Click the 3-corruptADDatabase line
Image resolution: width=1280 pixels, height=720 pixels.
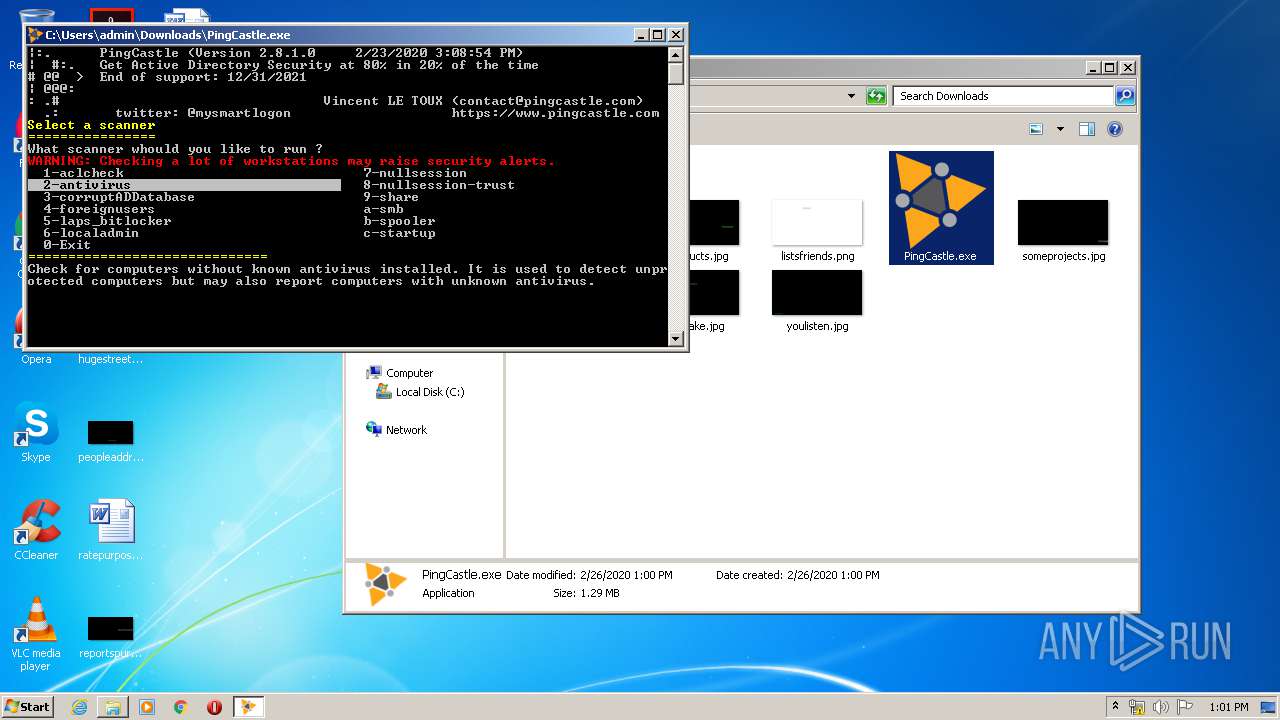point(119,197)
